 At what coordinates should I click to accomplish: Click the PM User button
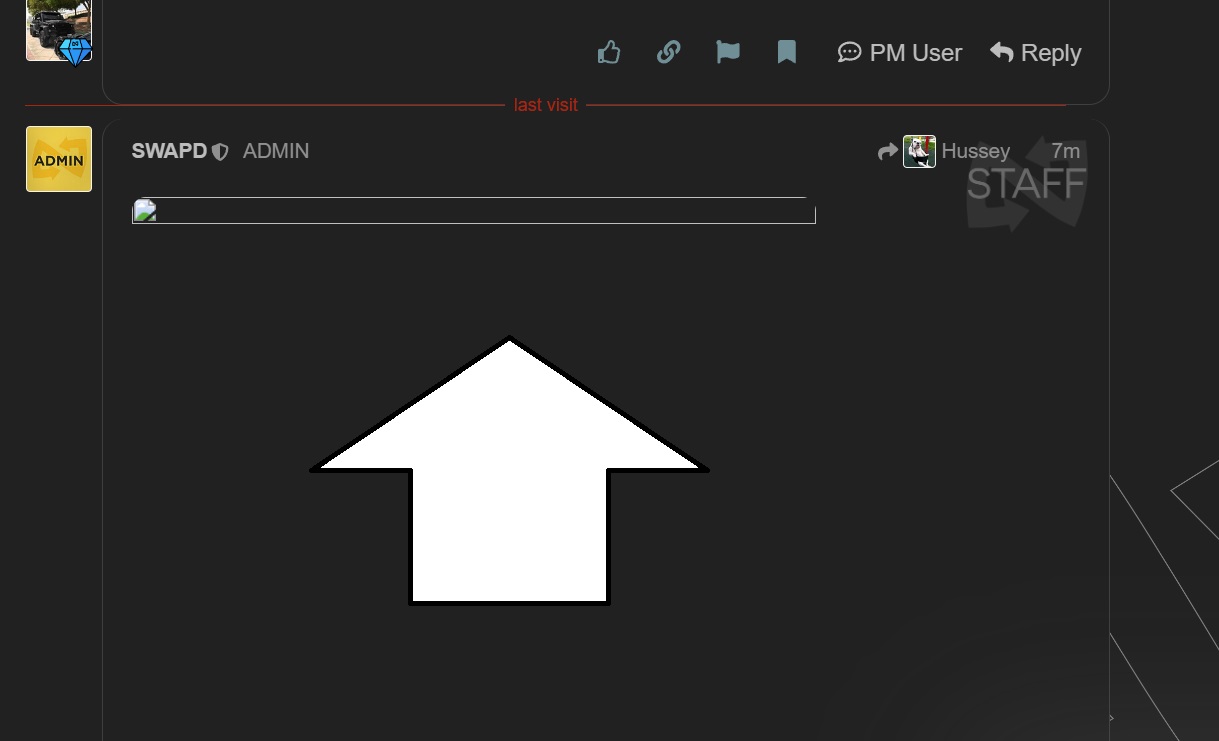coord(900,52)
